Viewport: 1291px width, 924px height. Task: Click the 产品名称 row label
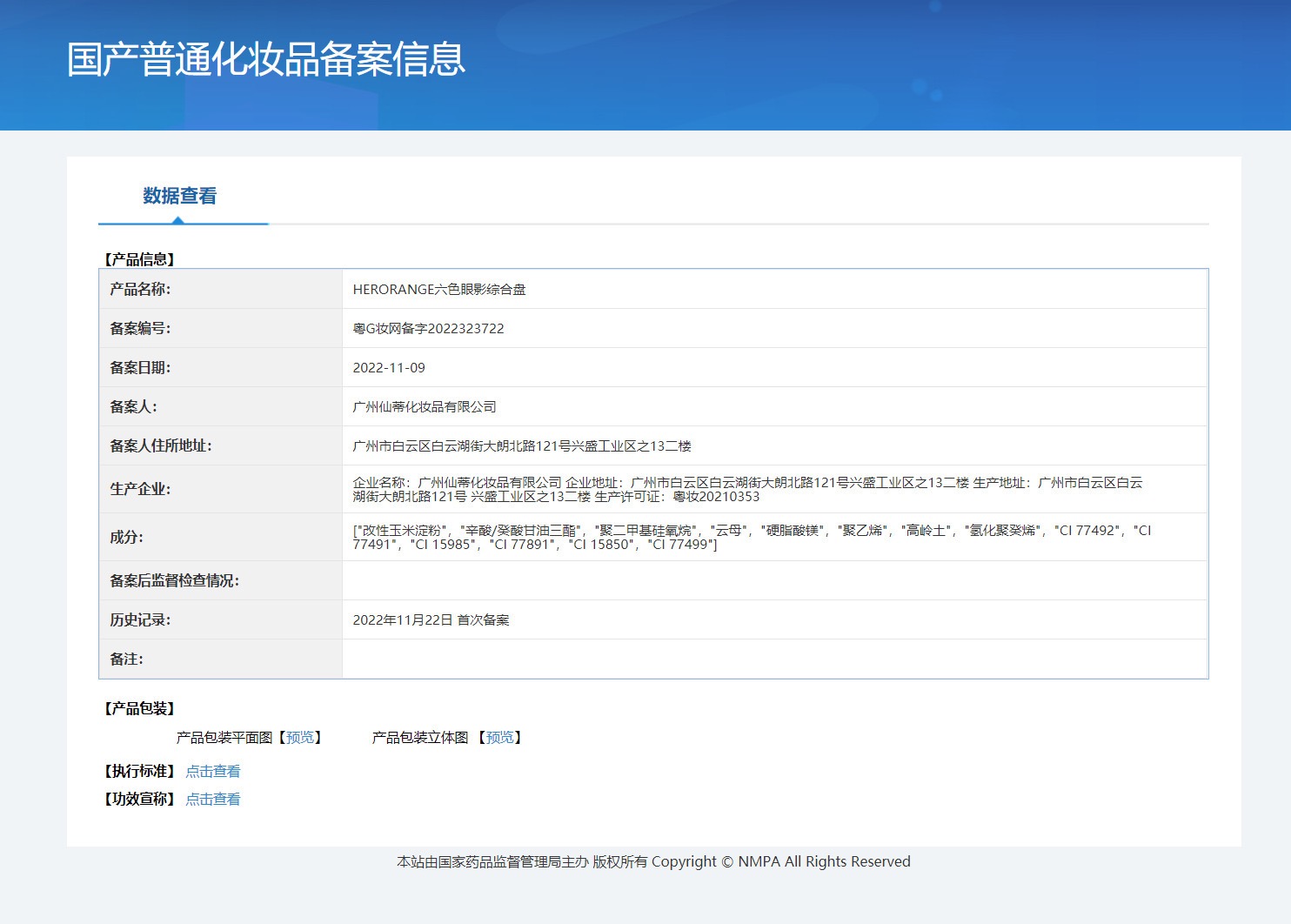140,289
